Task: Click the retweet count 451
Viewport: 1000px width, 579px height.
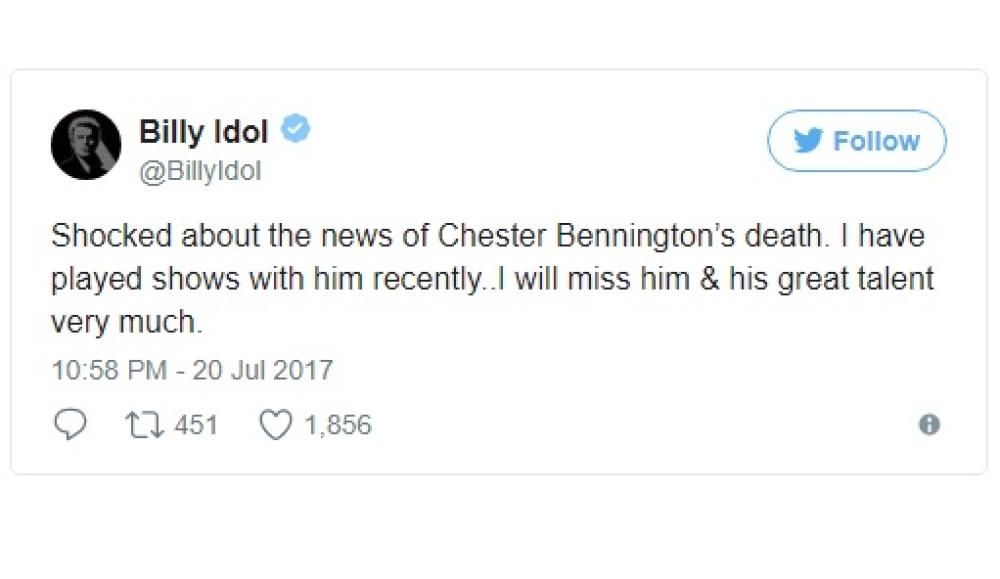Action: 196,425
